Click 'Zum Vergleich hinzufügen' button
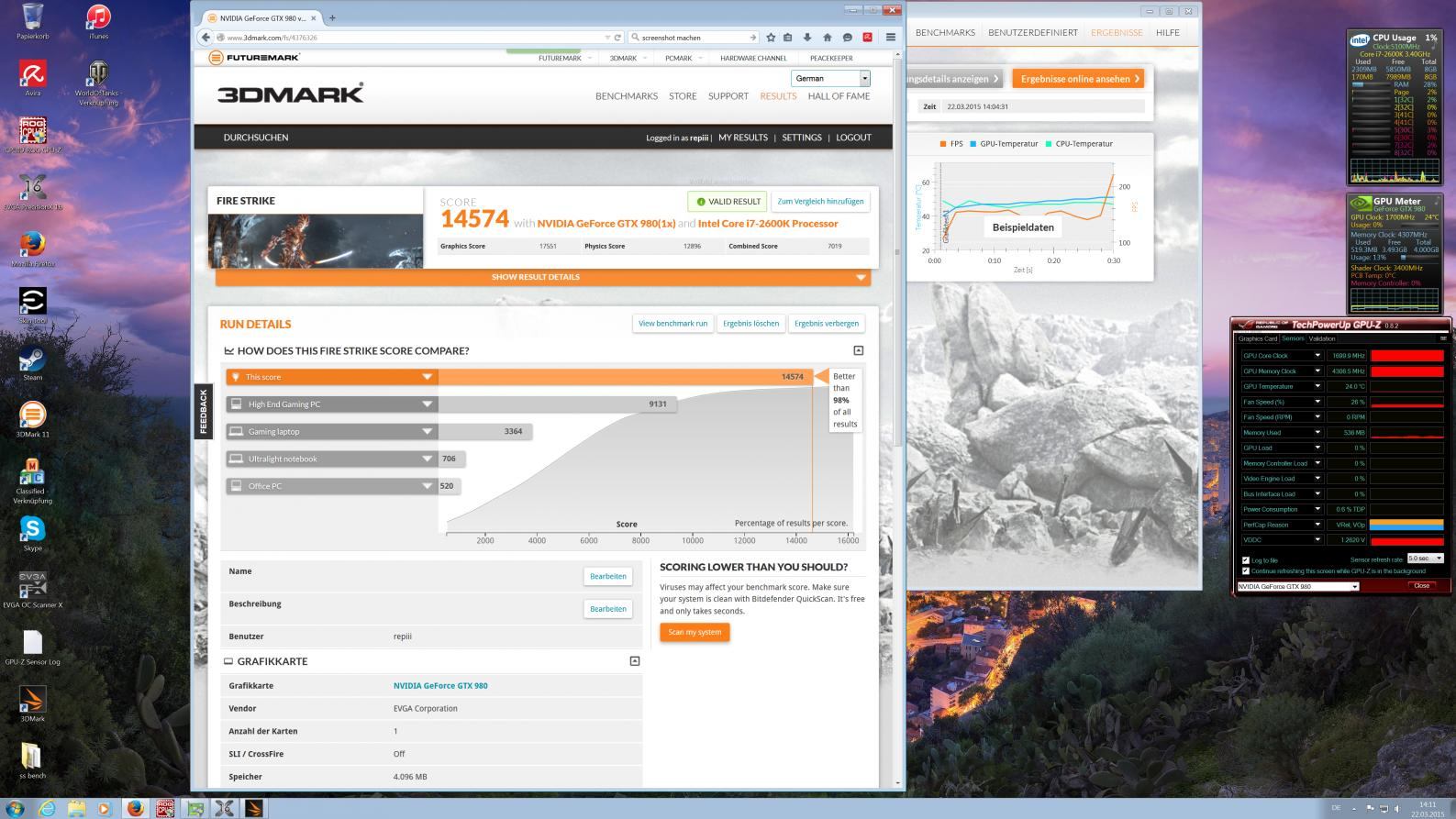Image resolution: width=1456 pixels, height=819 pixels. [820, 202]
